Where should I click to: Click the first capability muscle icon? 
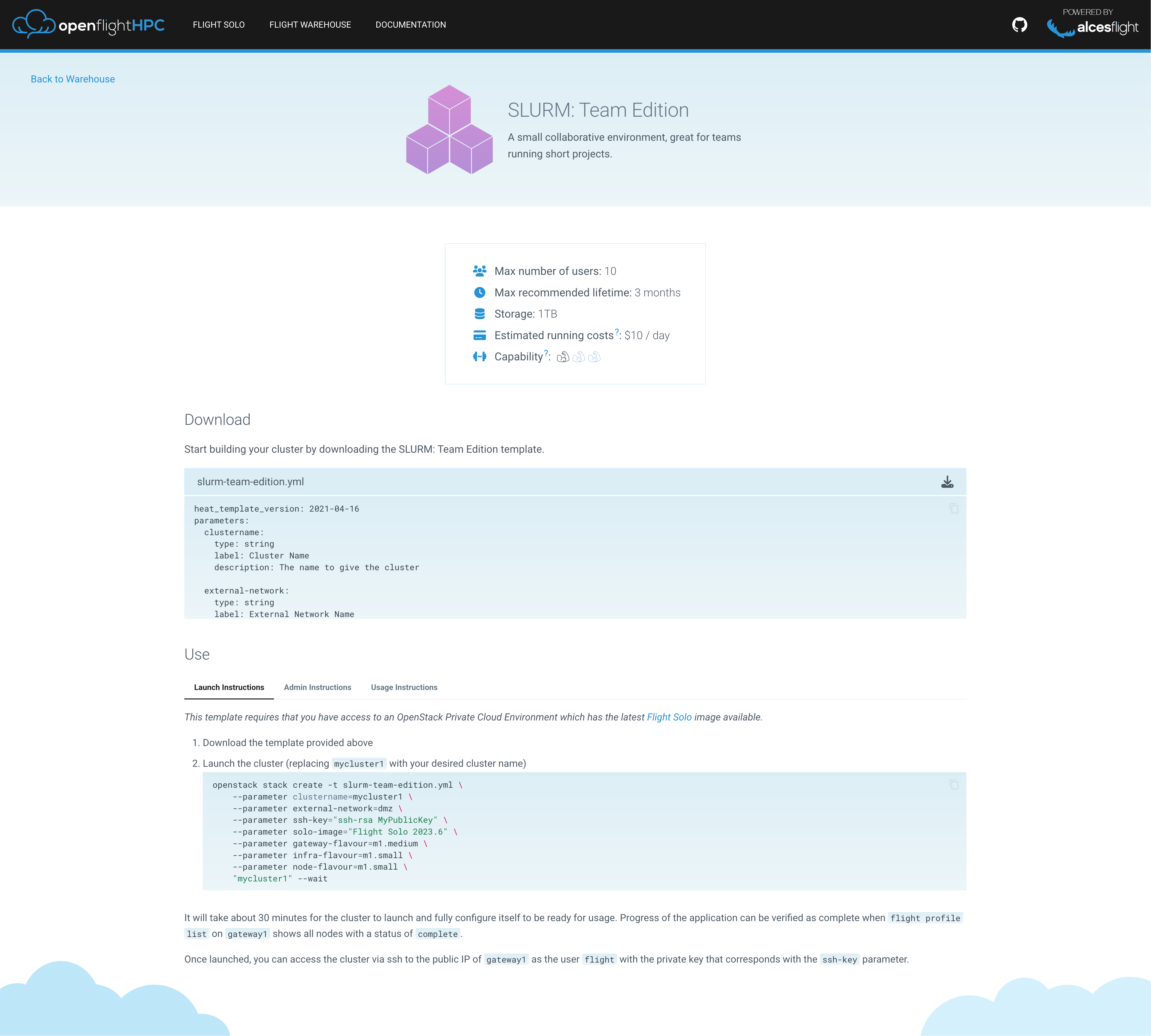pos(563,357)
